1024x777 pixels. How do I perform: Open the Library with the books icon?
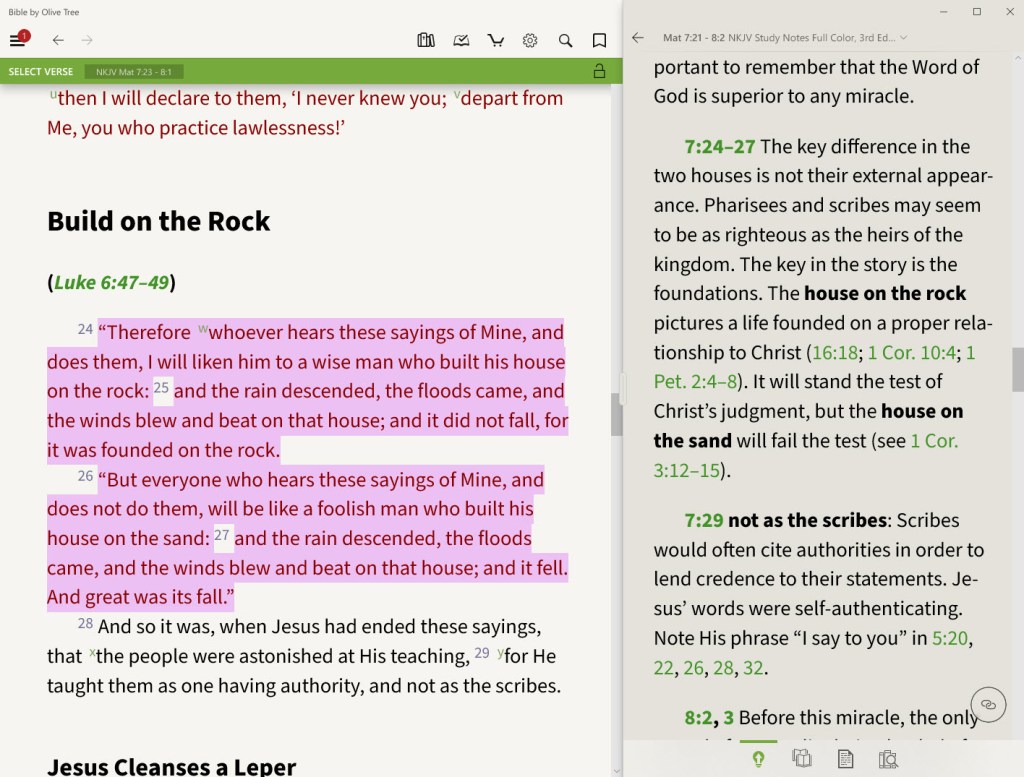pos(425,40)
